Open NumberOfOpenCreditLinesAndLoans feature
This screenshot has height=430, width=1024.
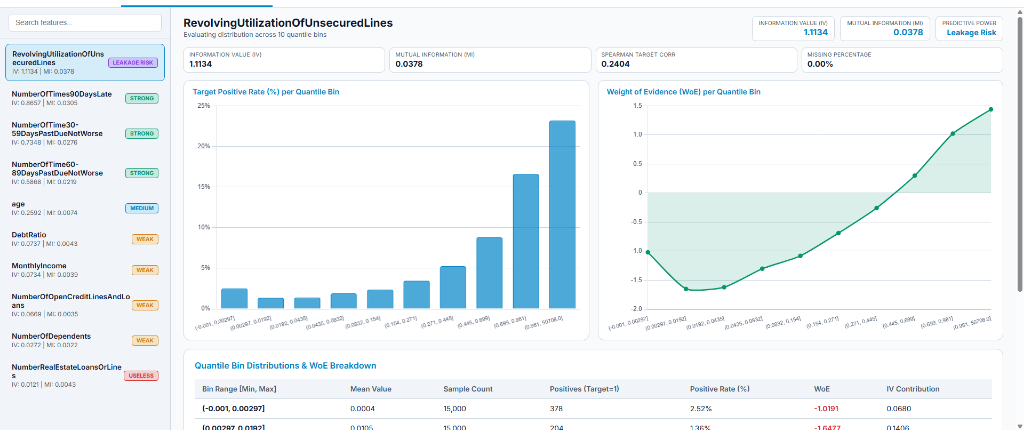pyautogui.click(x=85, y=305)
